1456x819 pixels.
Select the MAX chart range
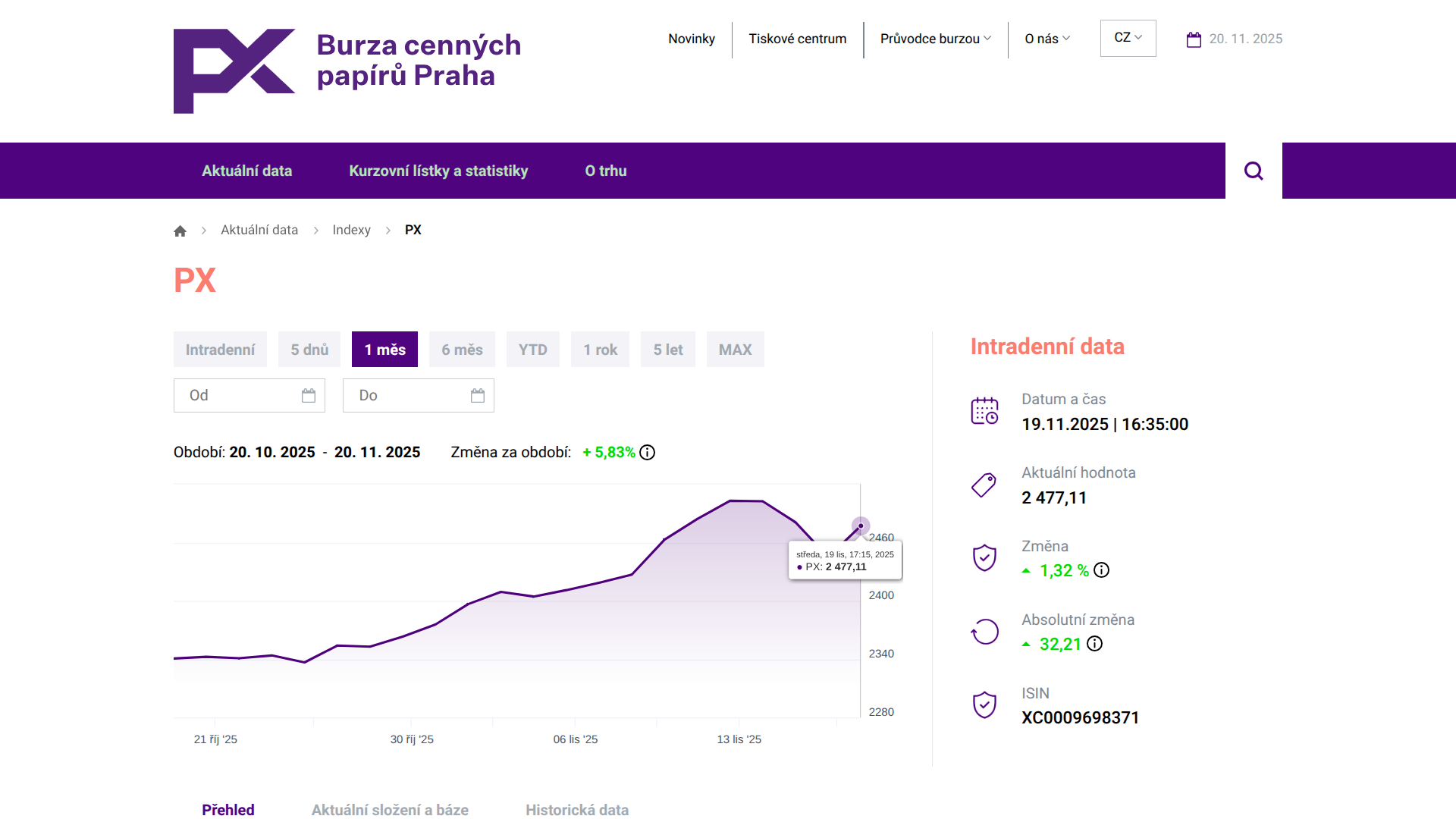(736, 350)
